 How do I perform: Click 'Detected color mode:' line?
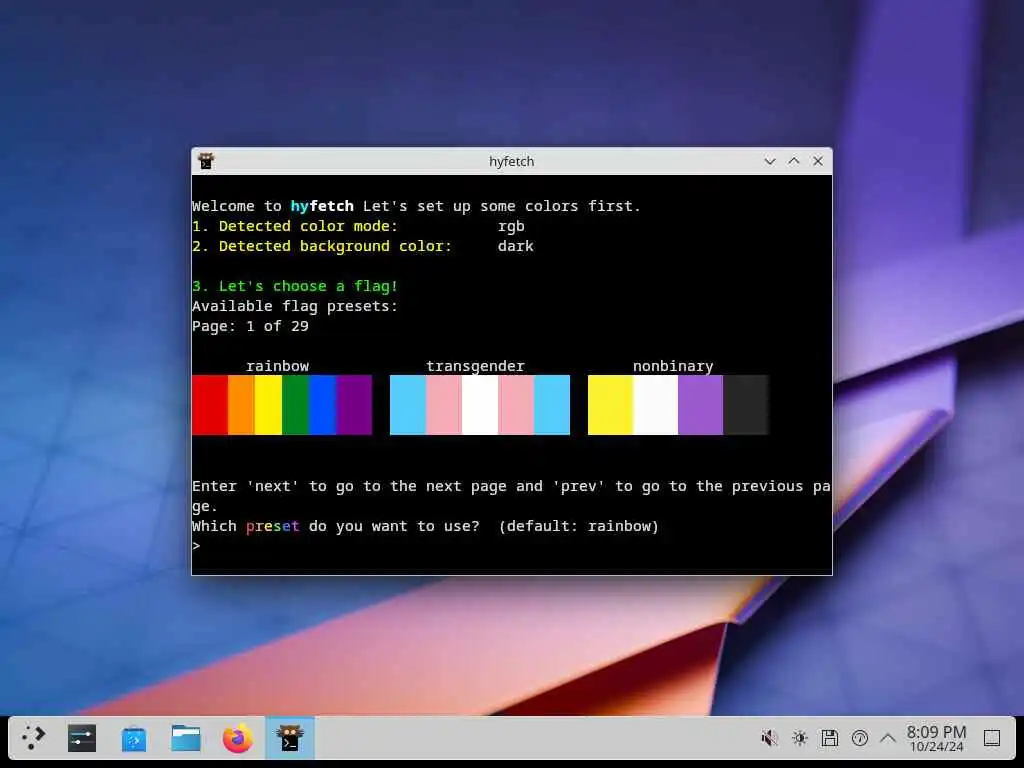(x=295, y=226)
